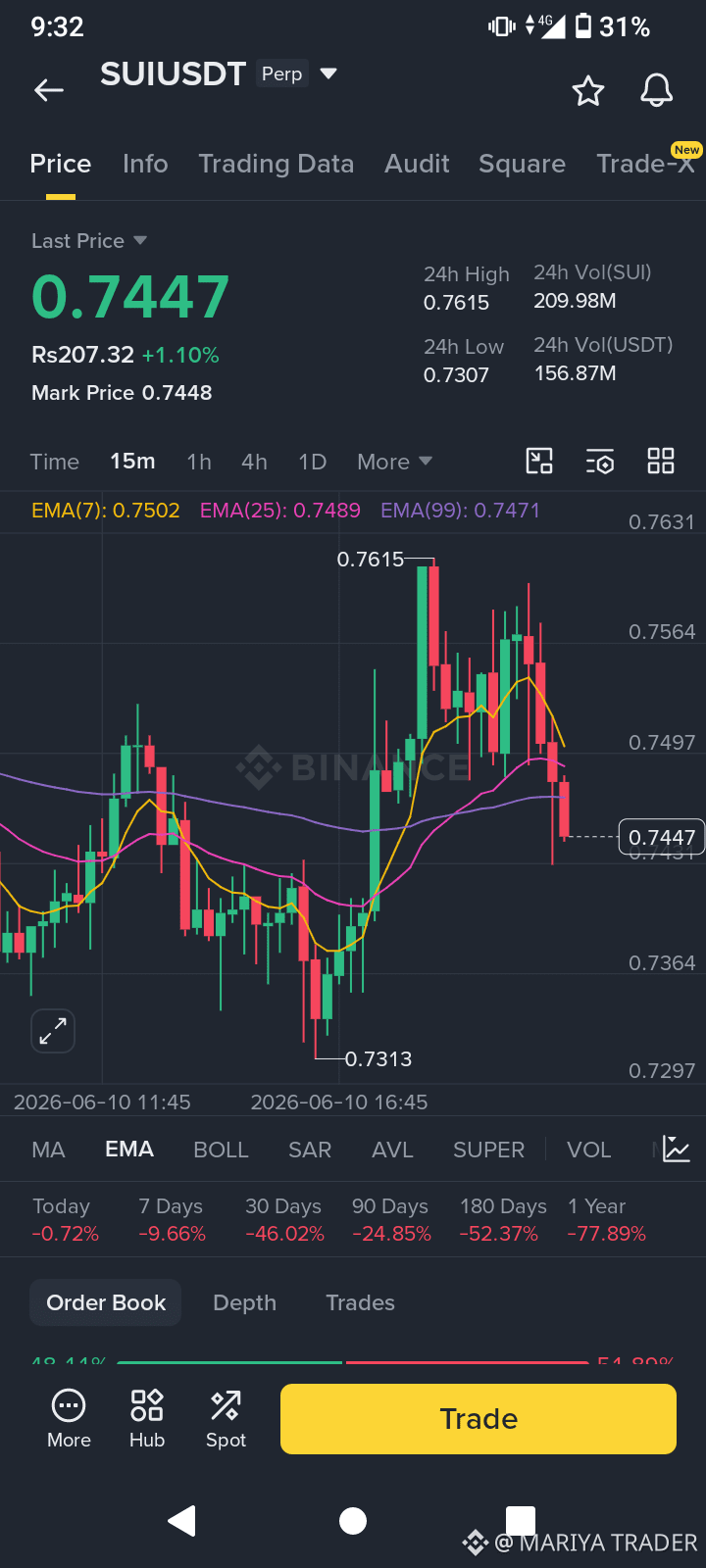Tap the 7 Days -9.66% performance
Viewport: 706px width, 1568px height.
click(x=172, y=1220)
